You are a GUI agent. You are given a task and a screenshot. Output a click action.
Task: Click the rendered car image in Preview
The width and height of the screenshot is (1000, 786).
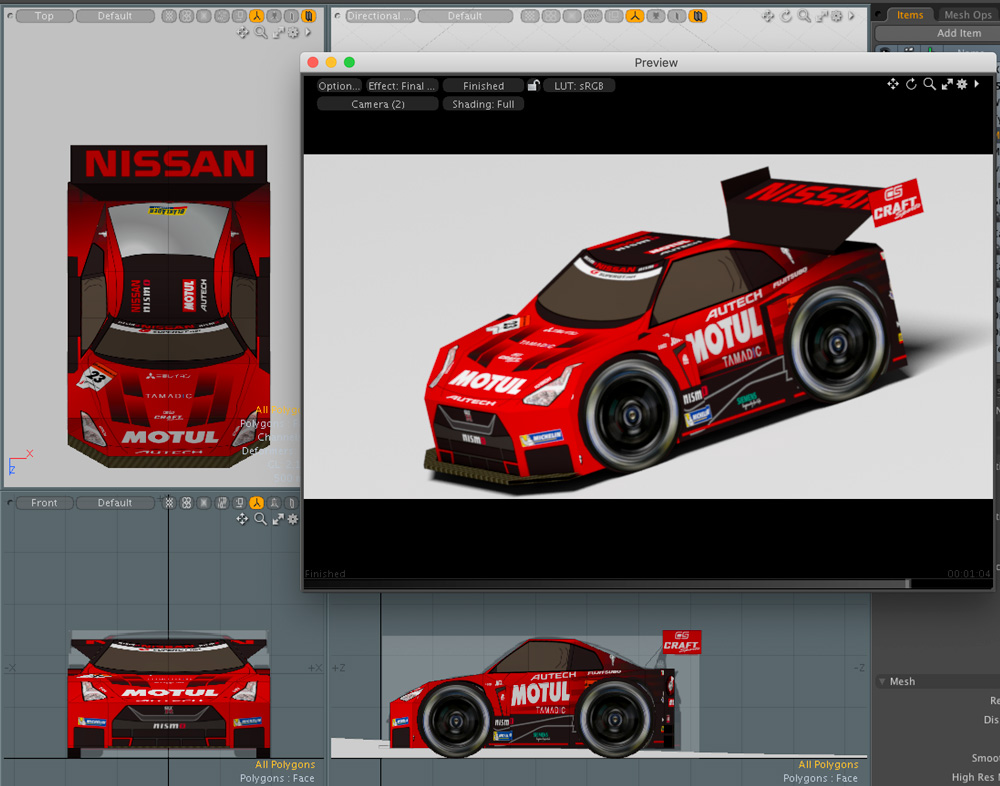648,326
